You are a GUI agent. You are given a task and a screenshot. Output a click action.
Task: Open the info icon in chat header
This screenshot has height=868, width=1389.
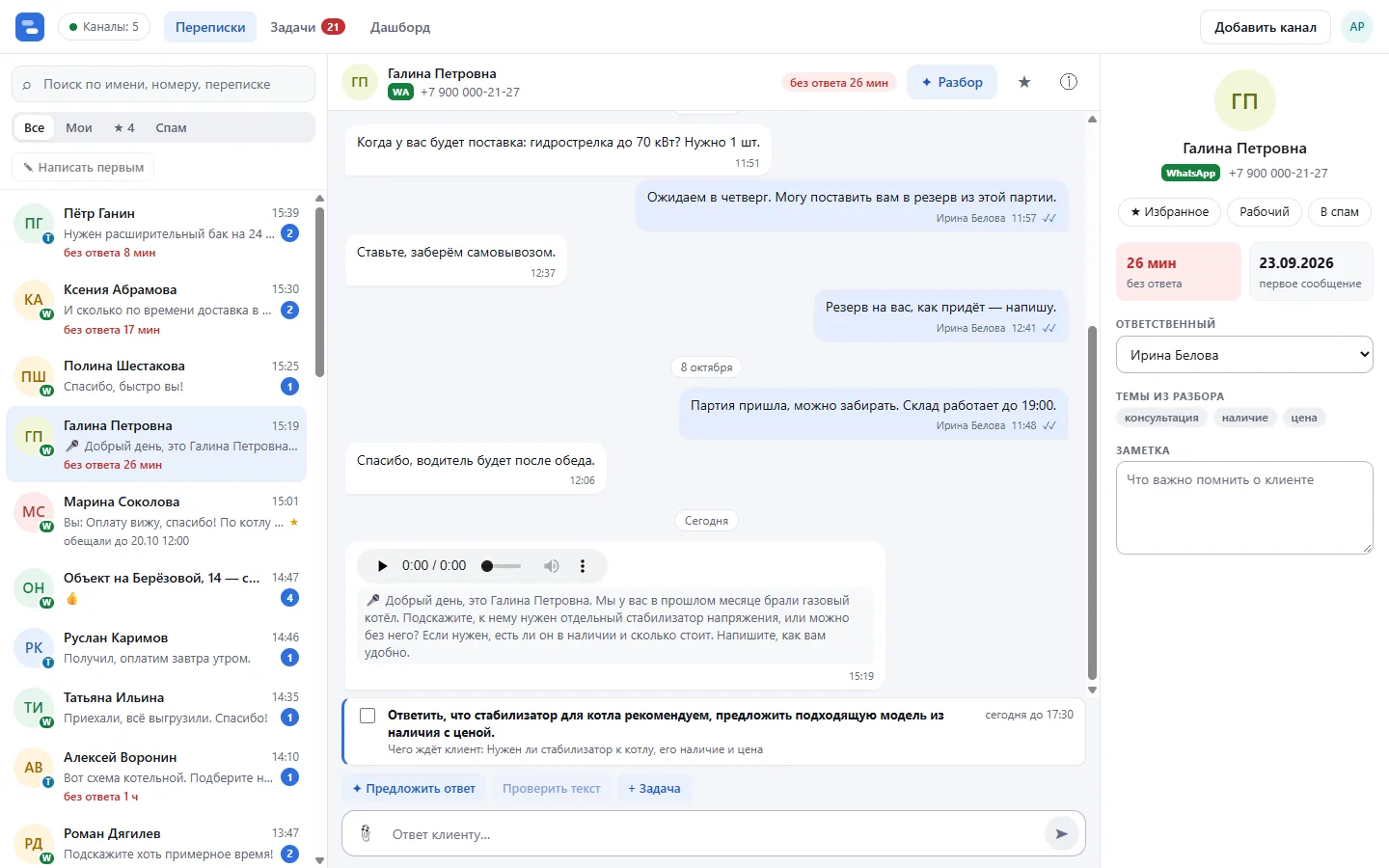1069,82
